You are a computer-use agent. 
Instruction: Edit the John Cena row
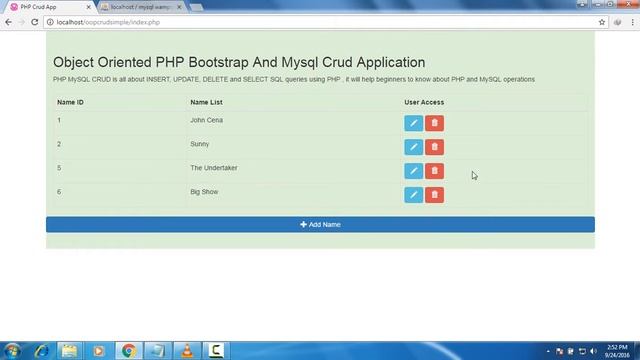coord(413,123)
